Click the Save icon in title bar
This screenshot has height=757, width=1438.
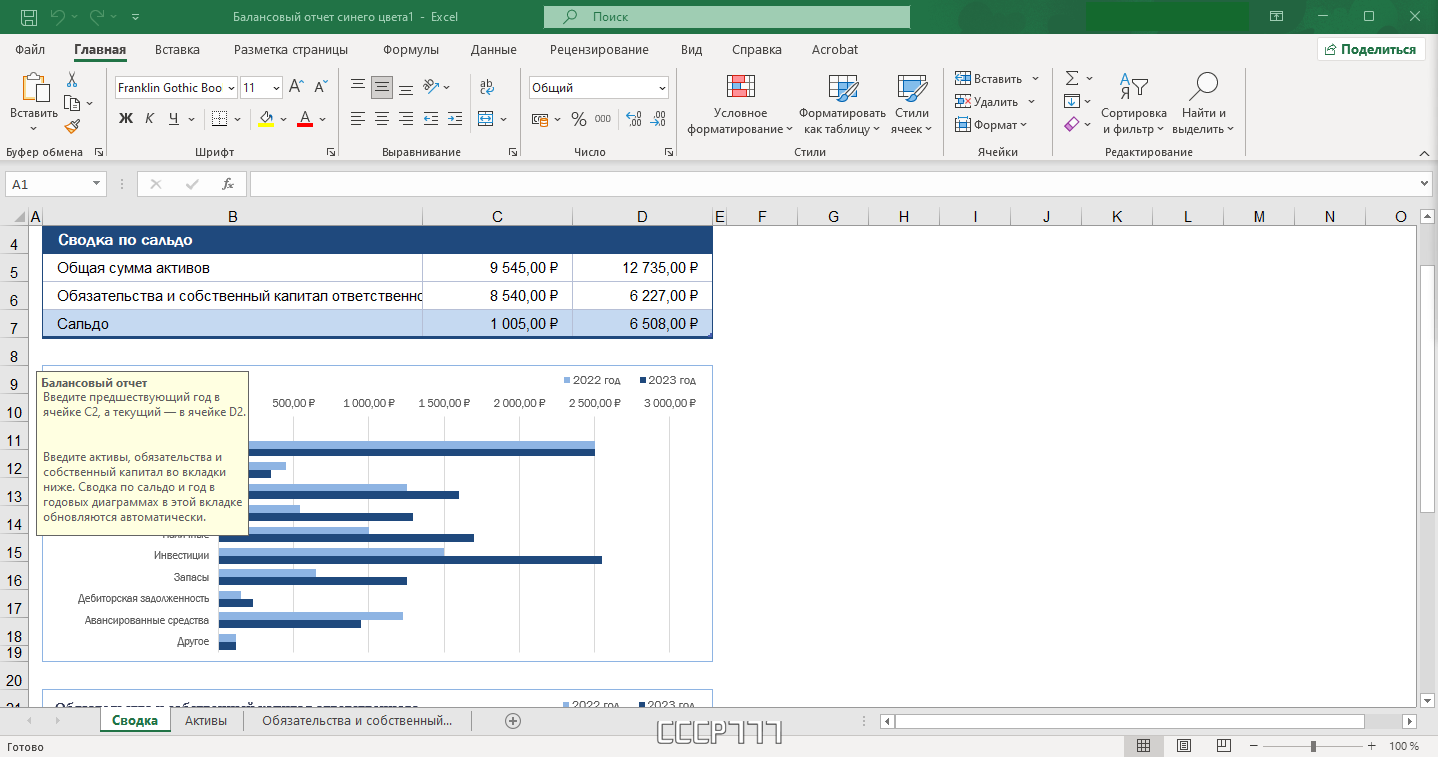(29, 17)
